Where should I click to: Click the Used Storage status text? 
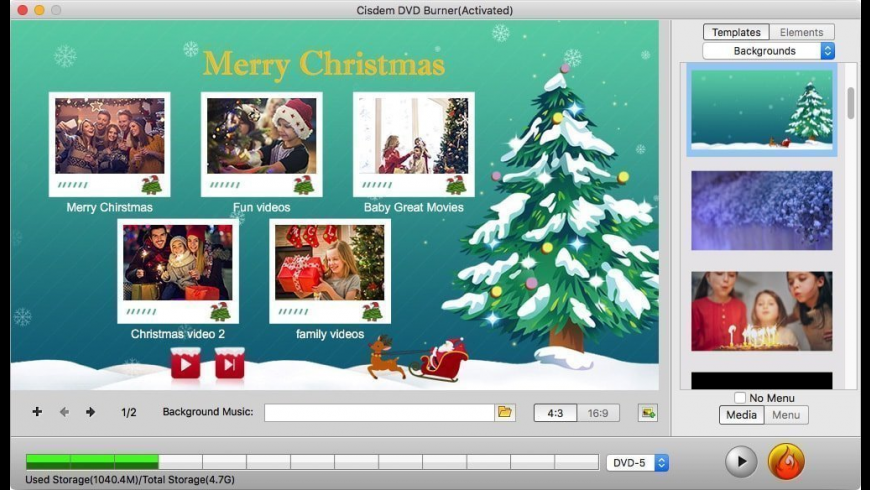[130, 479]
